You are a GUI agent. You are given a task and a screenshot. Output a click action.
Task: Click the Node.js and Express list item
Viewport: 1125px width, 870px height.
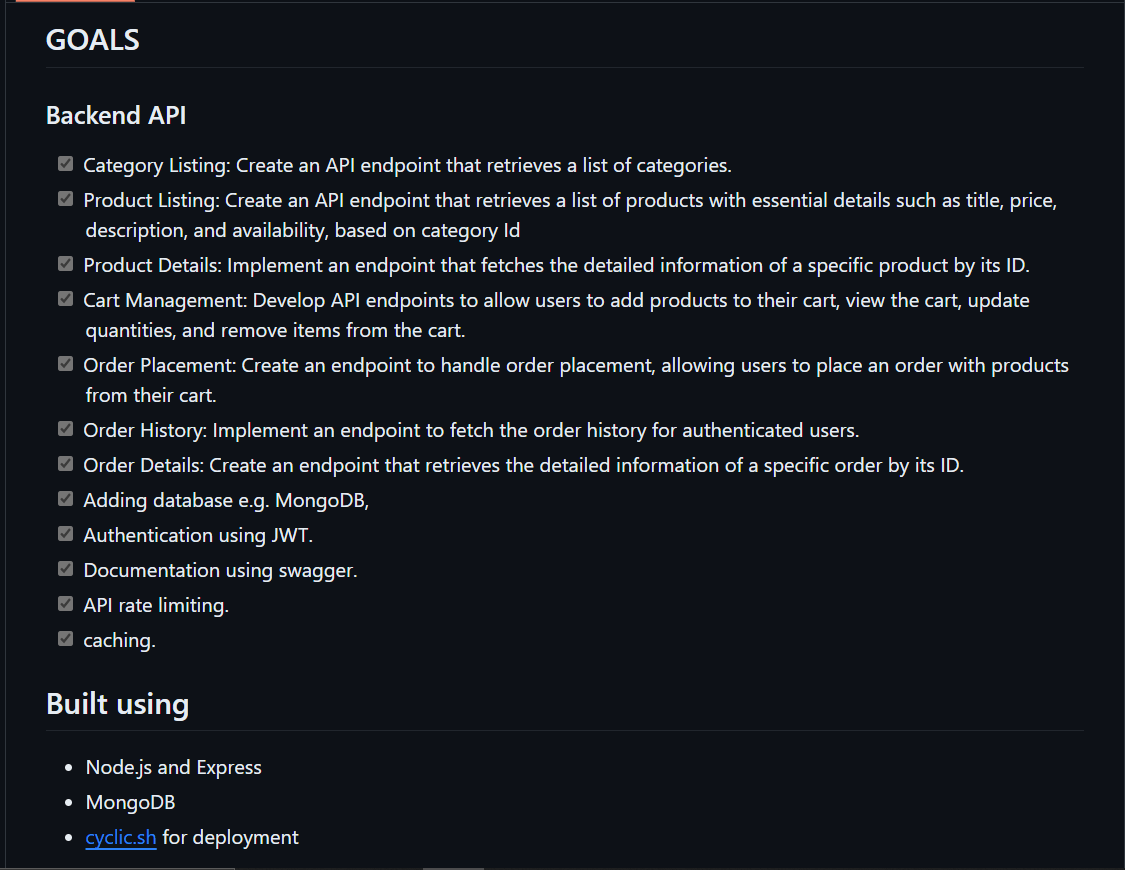click(174, 767)
